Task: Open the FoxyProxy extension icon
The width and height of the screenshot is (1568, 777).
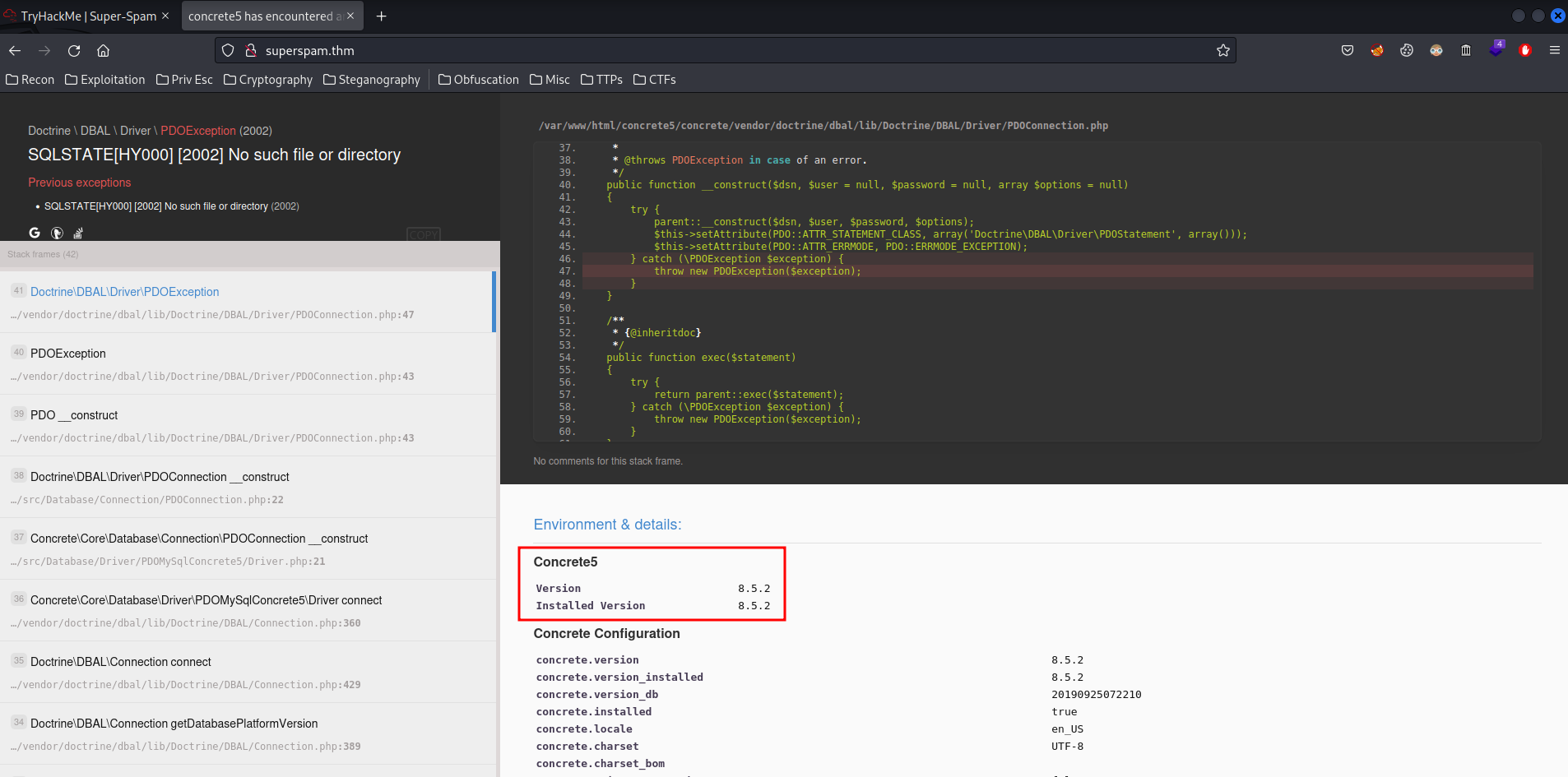Action: click(1377, 51)
